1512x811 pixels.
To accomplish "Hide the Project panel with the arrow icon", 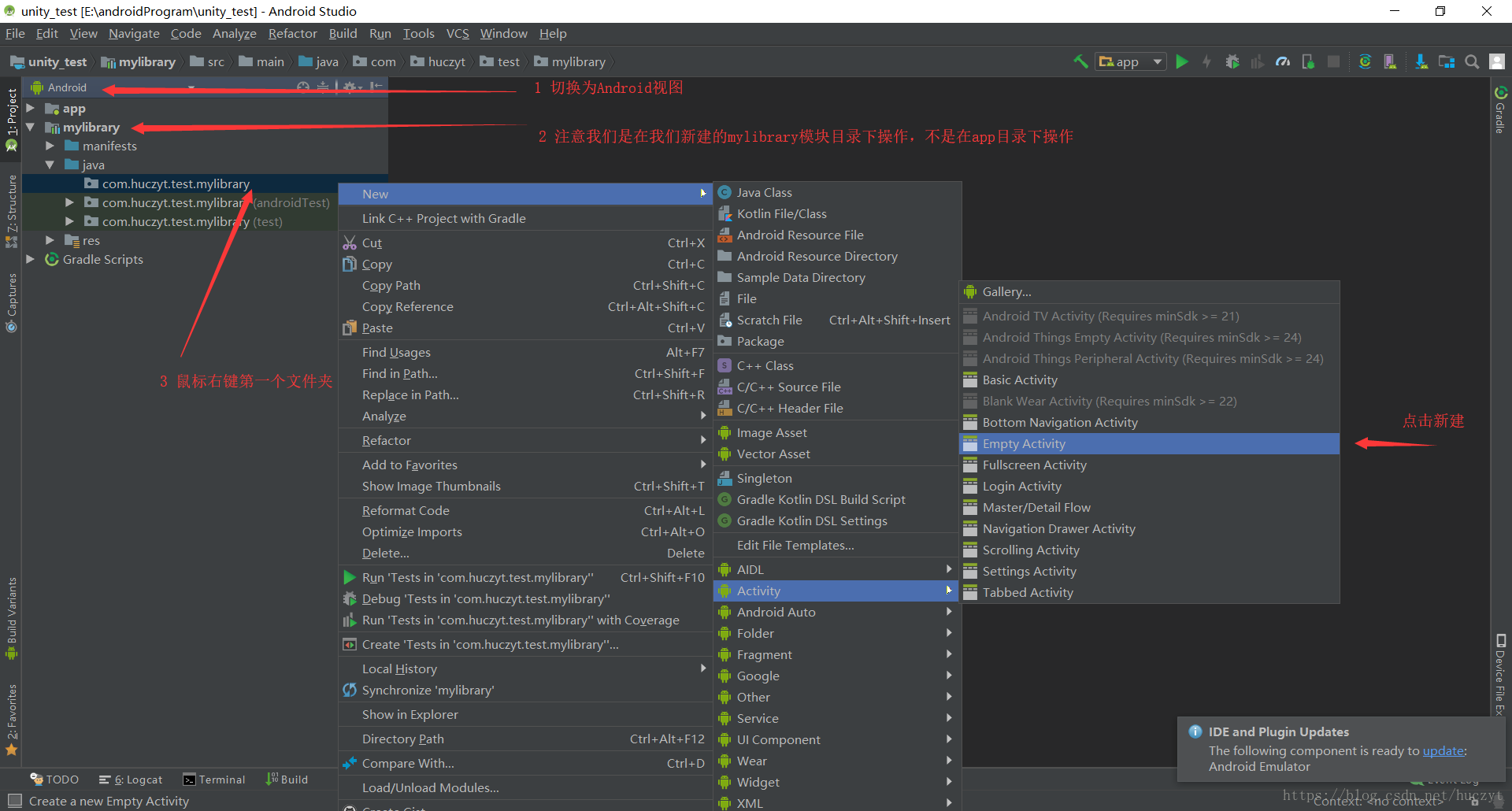I will point(376,87).
